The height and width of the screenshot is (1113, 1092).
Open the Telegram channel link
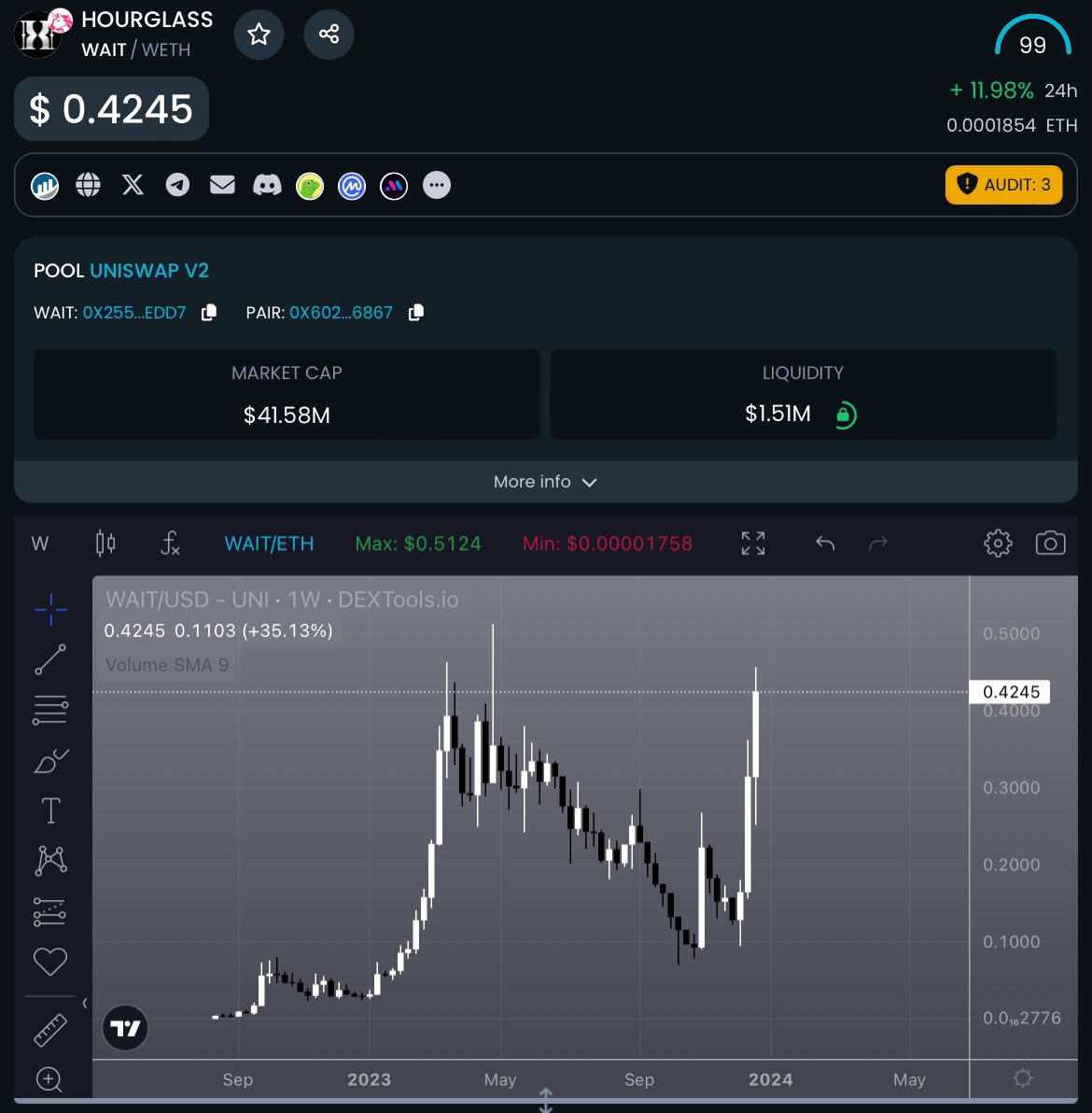click(x=177, y=185)
